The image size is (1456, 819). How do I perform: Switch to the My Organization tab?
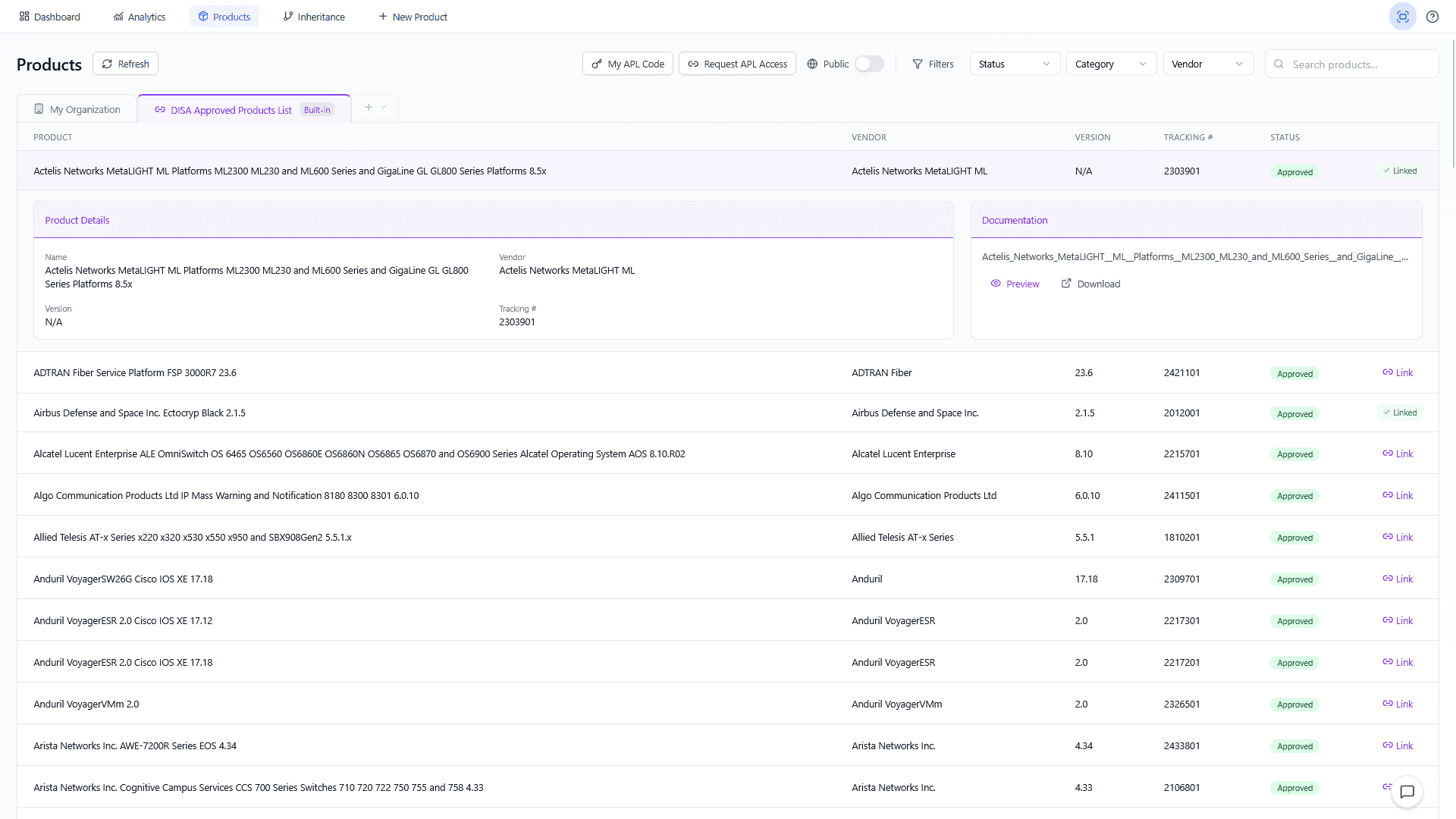point(77,109)
